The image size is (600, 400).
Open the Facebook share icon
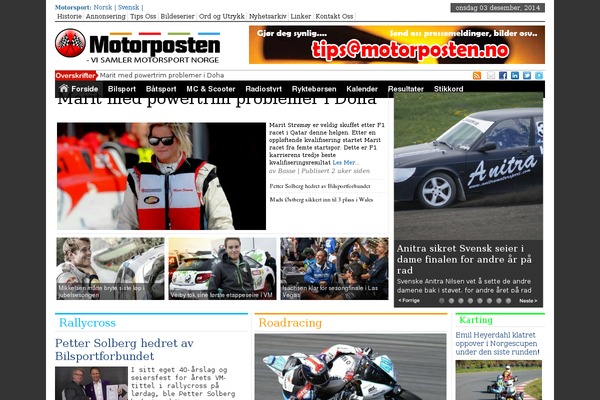[x=503, y=75]
